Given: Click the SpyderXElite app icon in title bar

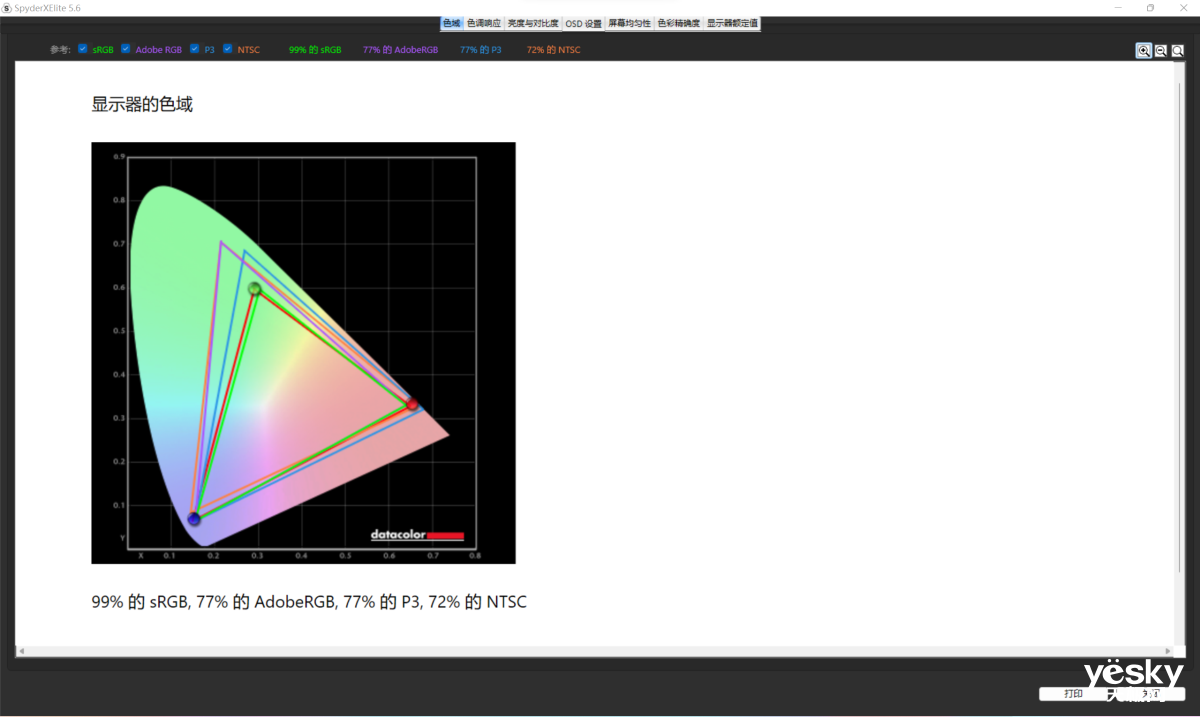Looking at the screenshot, I should point(7,7).
